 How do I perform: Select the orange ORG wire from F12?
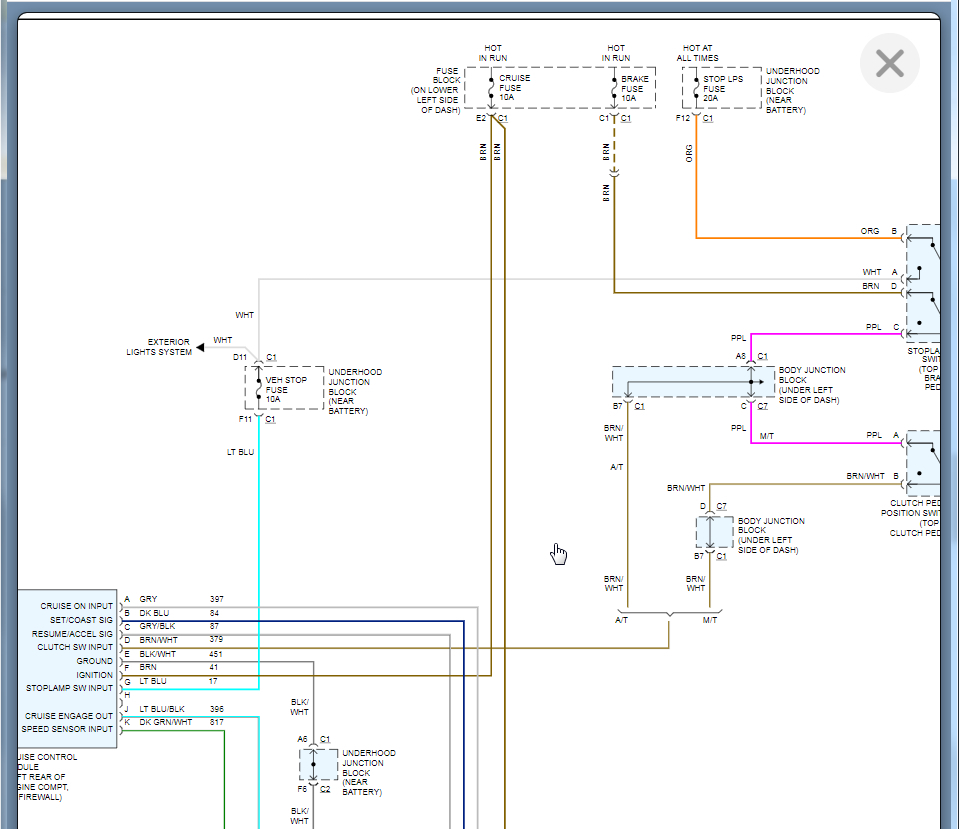coord(695,190)
